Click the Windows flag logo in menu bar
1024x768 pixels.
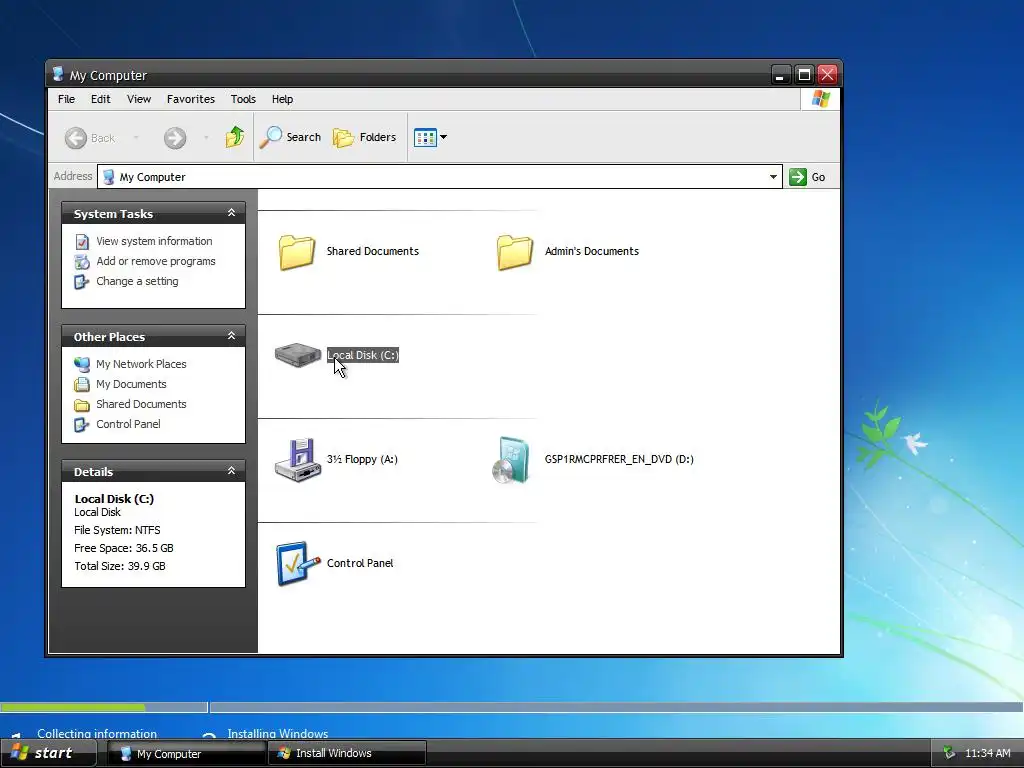[x=820, y=99]
